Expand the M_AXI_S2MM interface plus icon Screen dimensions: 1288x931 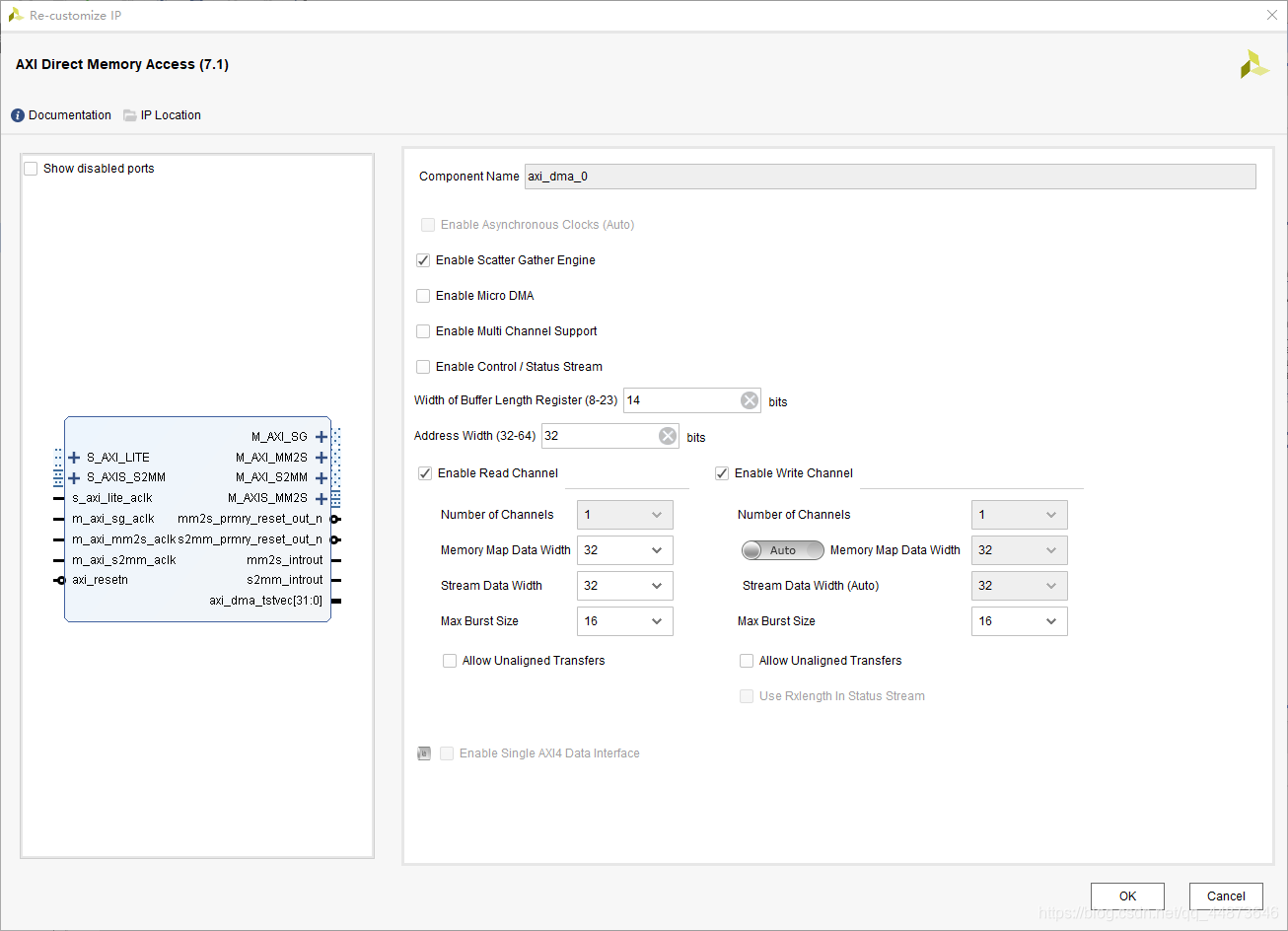click(x=322, y=477)
